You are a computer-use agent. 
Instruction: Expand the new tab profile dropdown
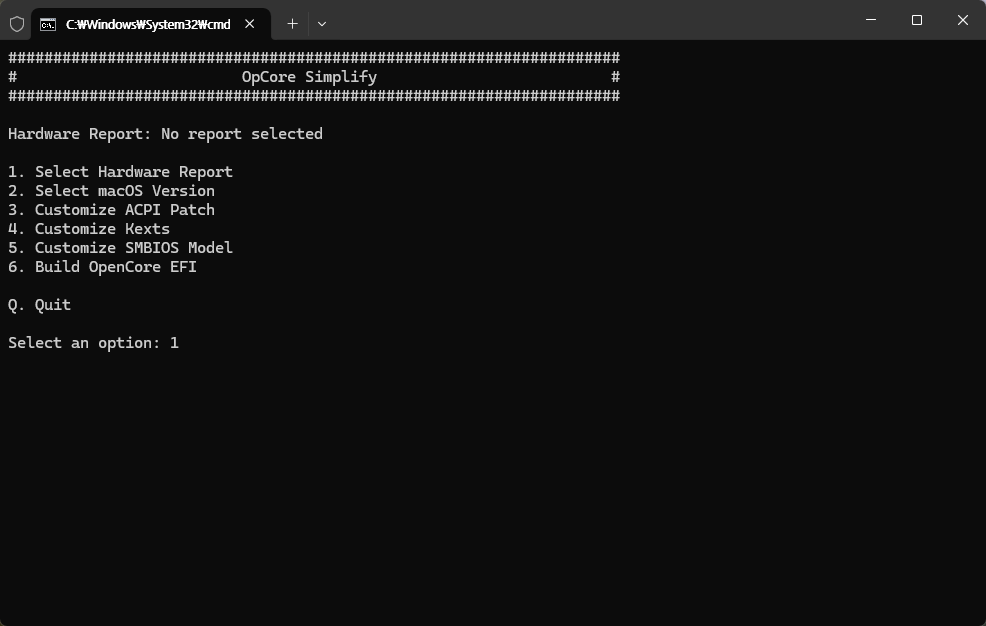(322, 24)
